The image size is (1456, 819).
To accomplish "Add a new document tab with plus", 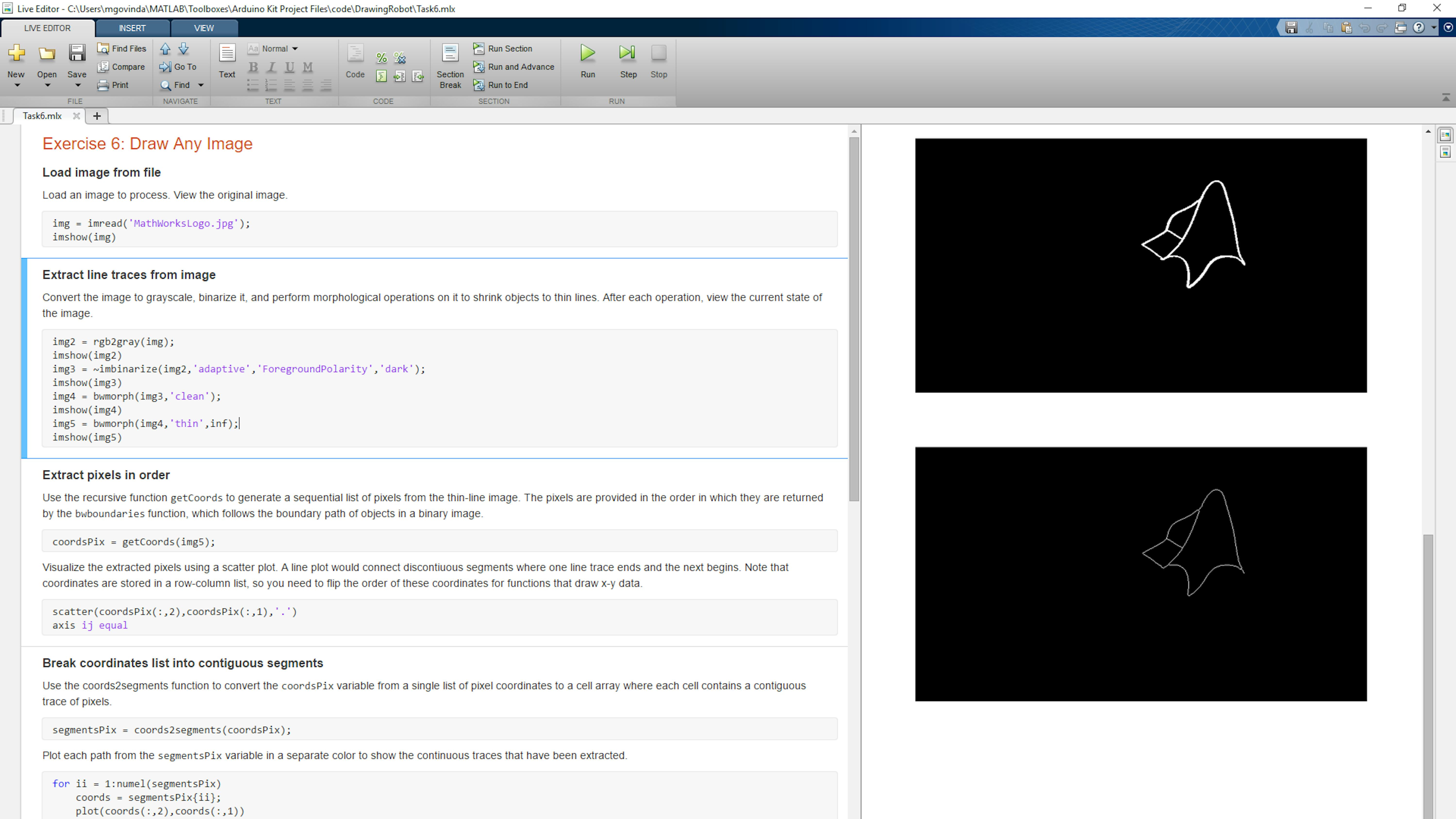I will pyautogui.click(x=97, y=116).
